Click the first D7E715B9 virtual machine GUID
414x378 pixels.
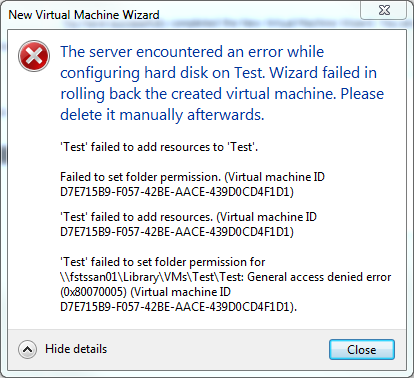pyautogui.click(x=177, y=192)
